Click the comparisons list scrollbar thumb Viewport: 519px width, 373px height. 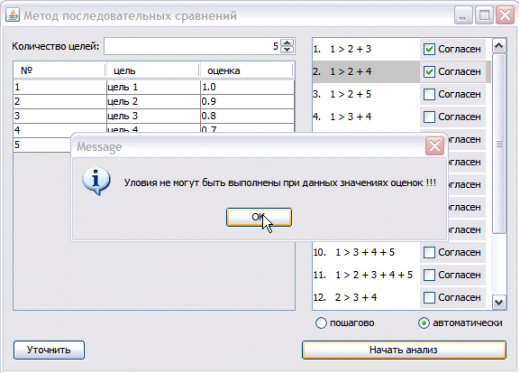(499, 144)
